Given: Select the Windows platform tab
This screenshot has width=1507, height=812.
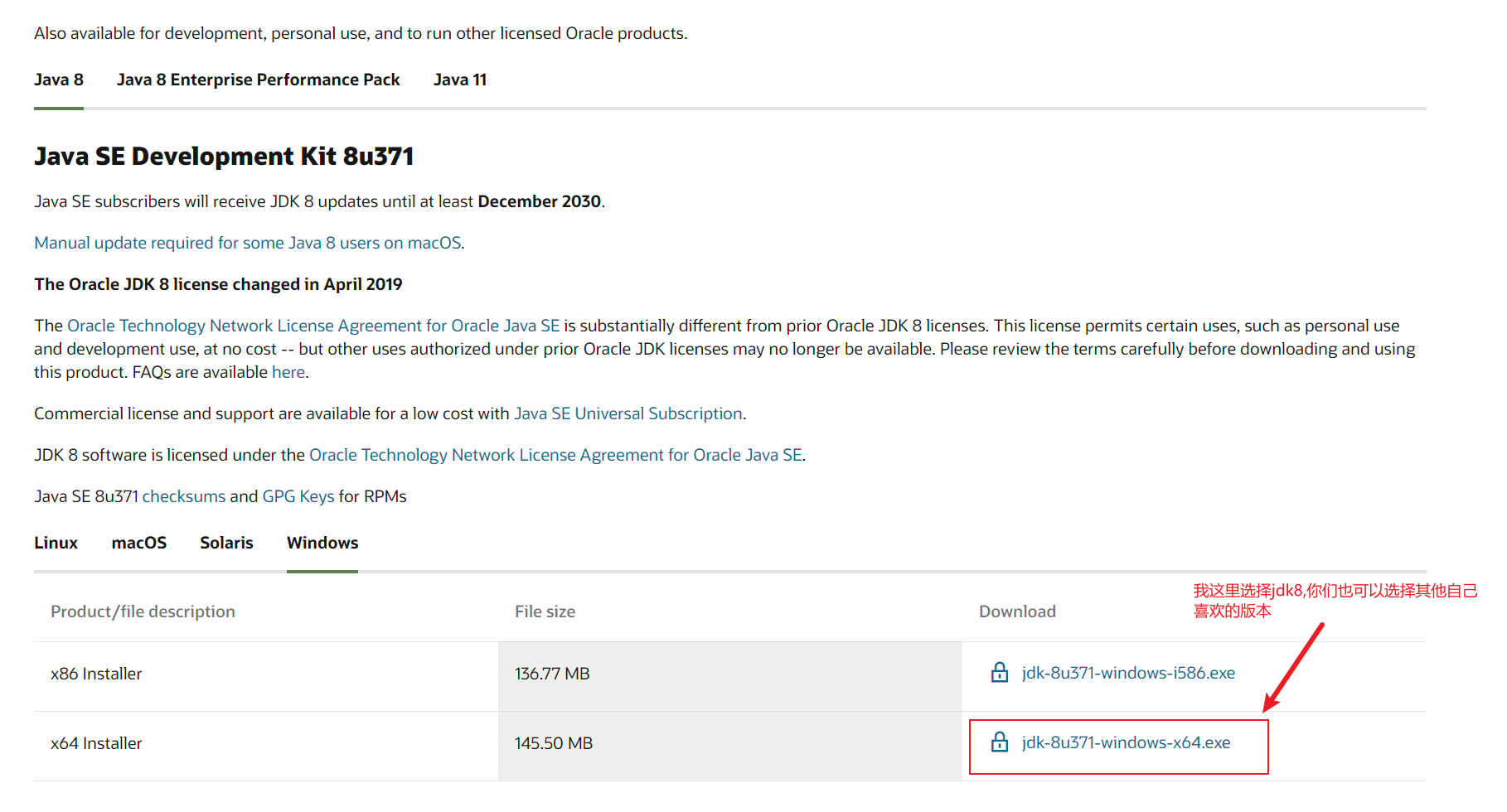Looking at the screenshot, I should pyautogui.click(x=322, y=544).
